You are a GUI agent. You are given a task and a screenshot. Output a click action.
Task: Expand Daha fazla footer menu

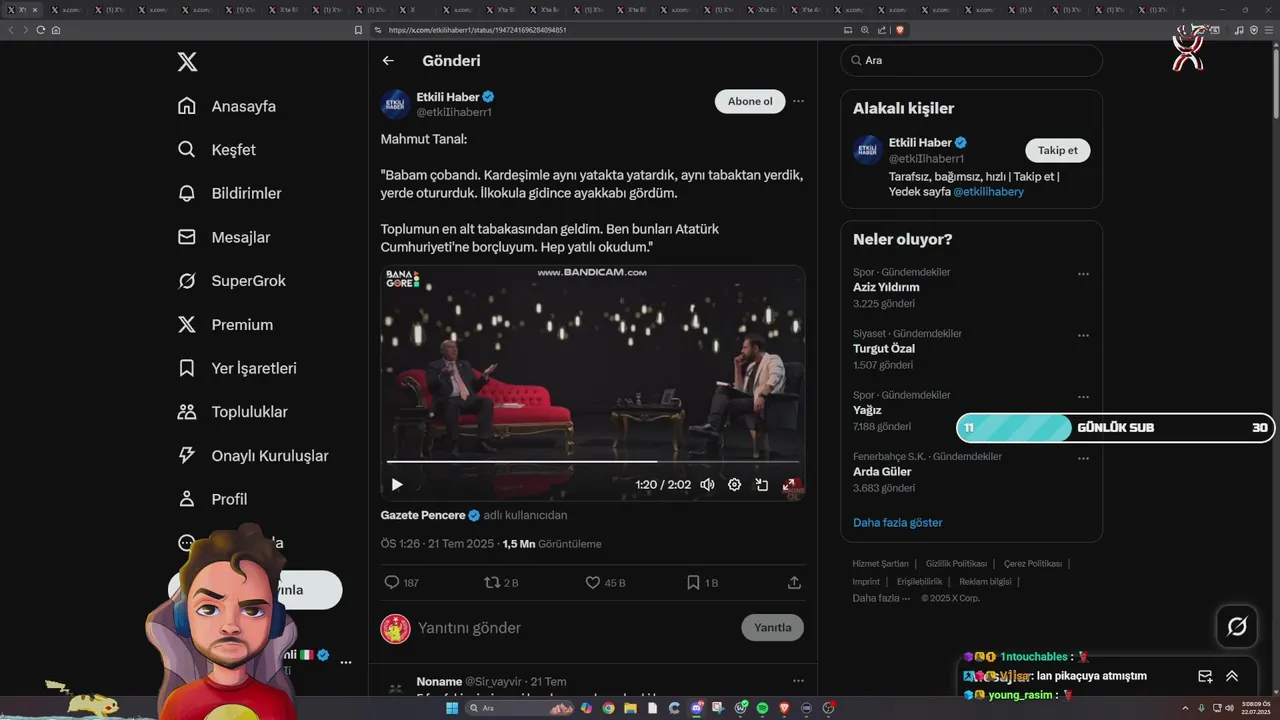(x=881, y=598)
